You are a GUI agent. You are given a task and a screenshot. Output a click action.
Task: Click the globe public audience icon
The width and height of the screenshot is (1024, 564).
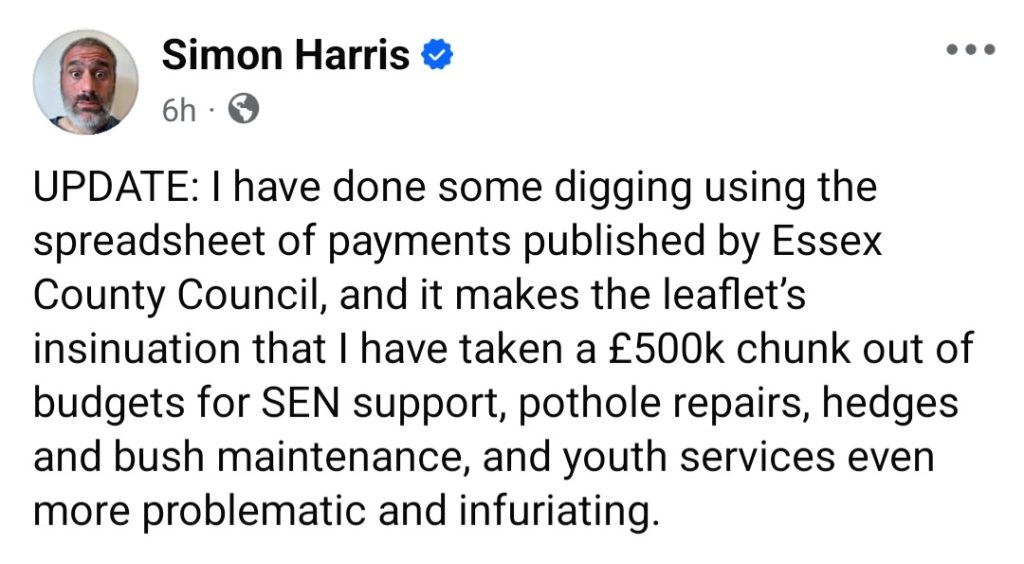tap(243, 109)
